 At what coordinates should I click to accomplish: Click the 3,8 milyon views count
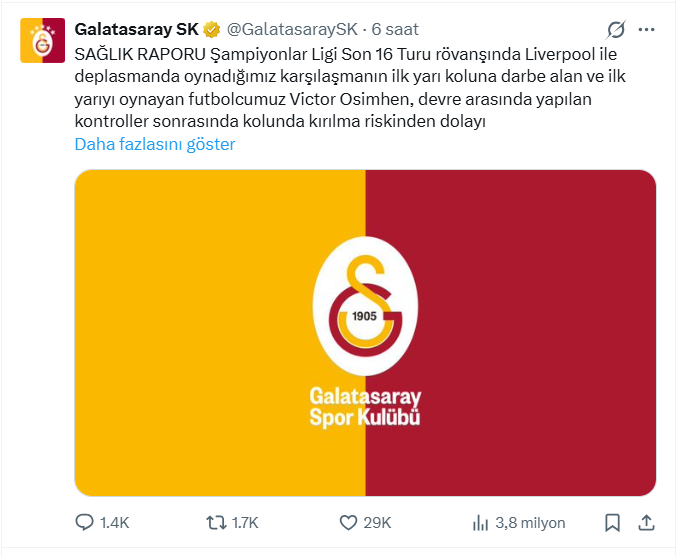[x=531, y=522]
